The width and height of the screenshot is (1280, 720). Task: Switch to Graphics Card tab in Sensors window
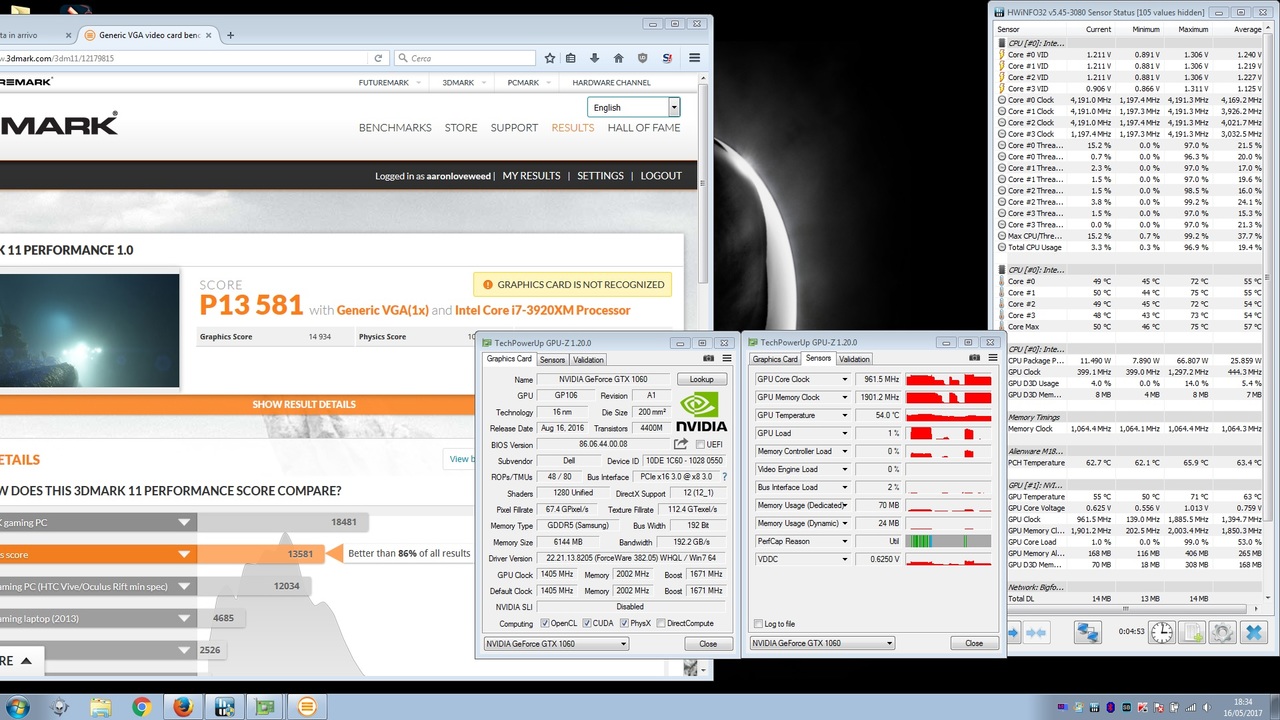pos(775,359)
